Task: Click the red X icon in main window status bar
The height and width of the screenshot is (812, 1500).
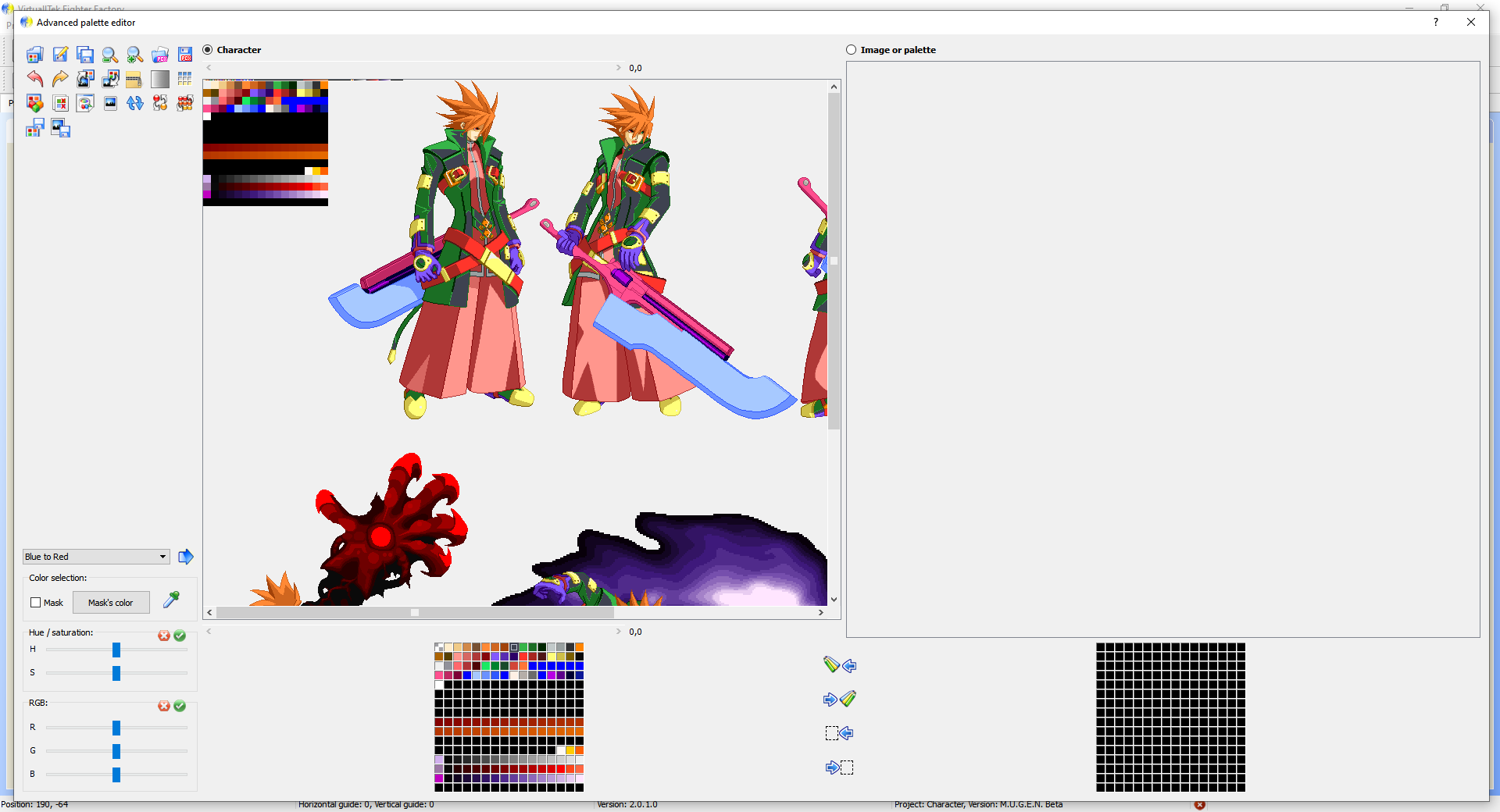Action: 1200,805
